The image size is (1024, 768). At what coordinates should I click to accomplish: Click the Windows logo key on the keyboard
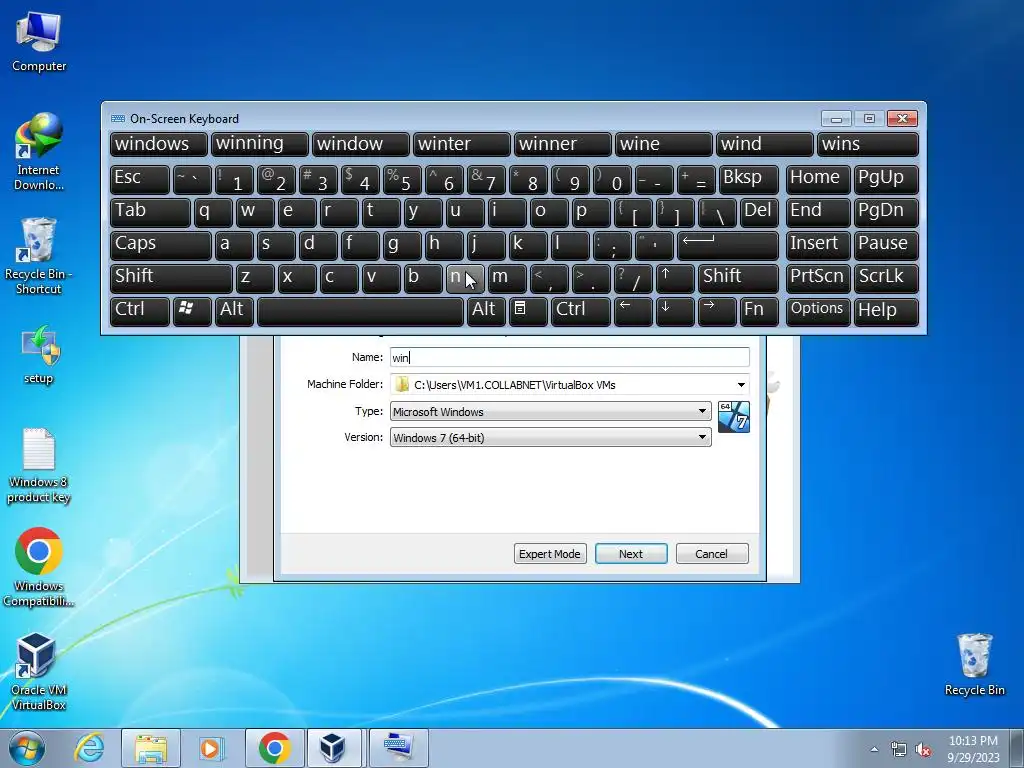point(192,311)
